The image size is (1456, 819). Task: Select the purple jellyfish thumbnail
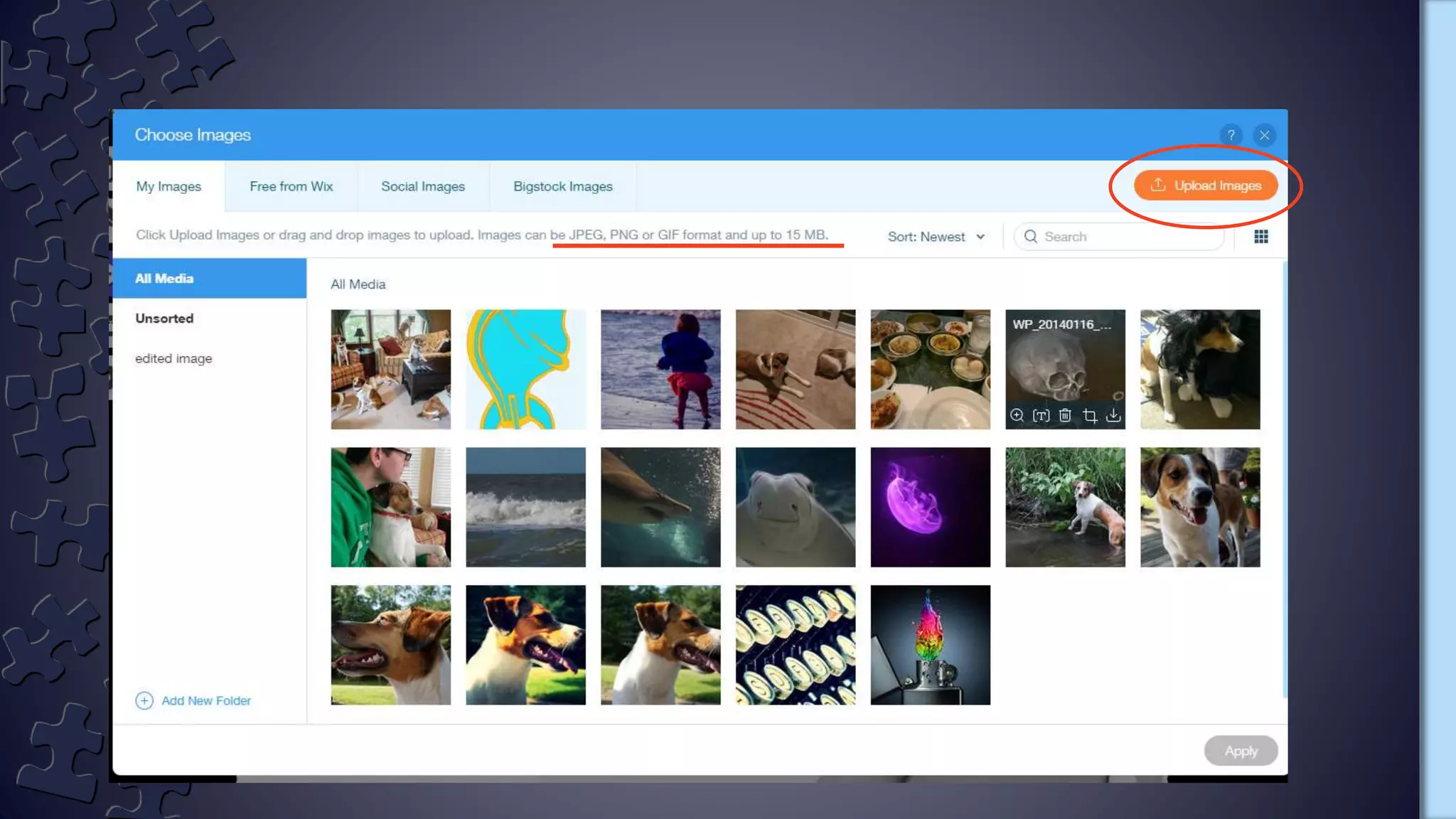coord(930,507)
